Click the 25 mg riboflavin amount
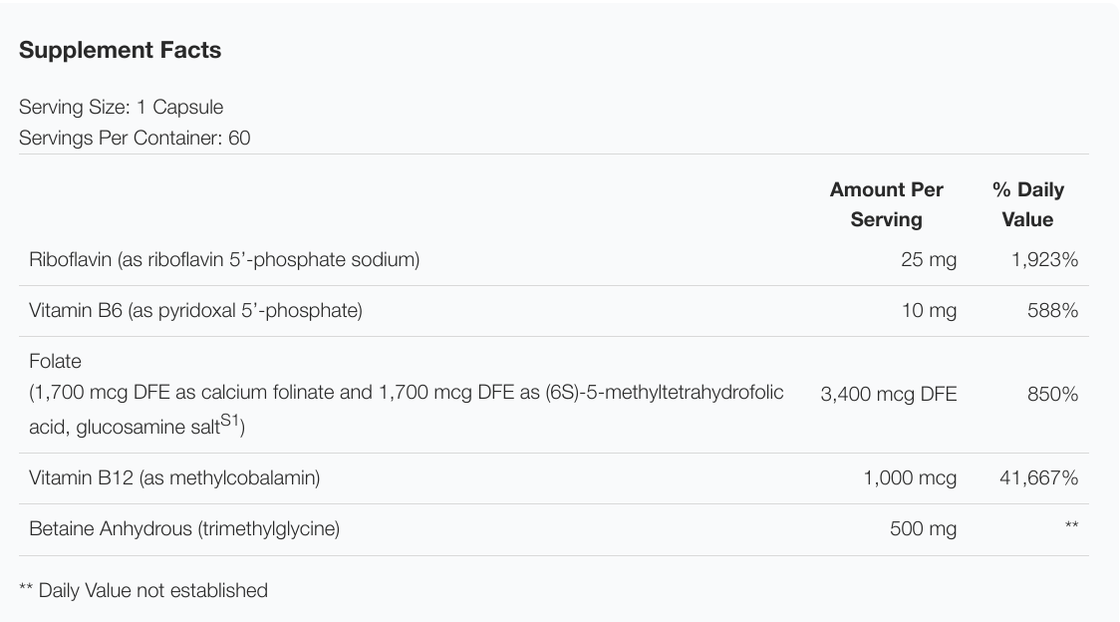Screen dimensions: 1120x622 [x=928, y=260]
